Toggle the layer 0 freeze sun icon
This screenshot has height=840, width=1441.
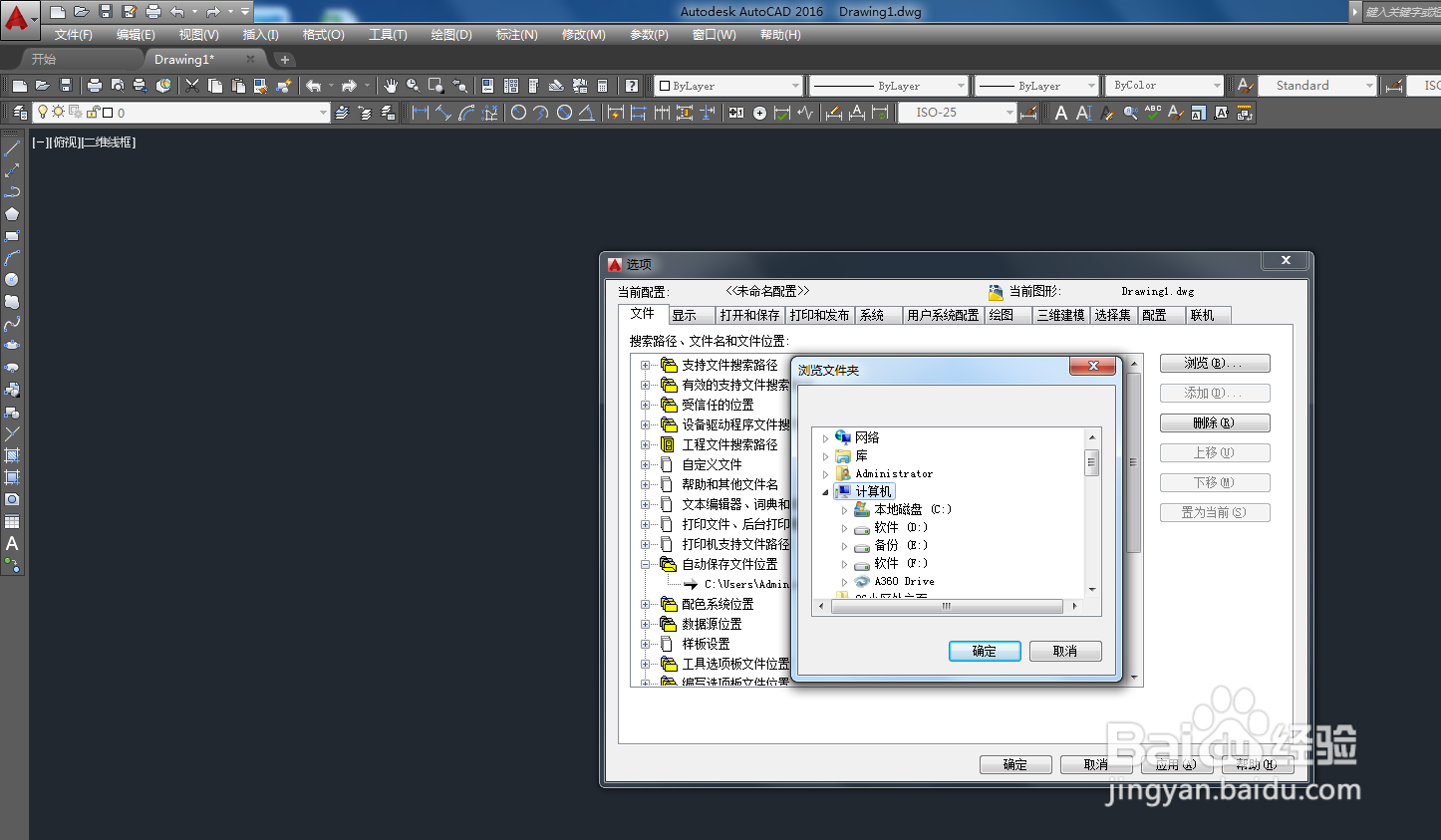[x=58, y=113]
